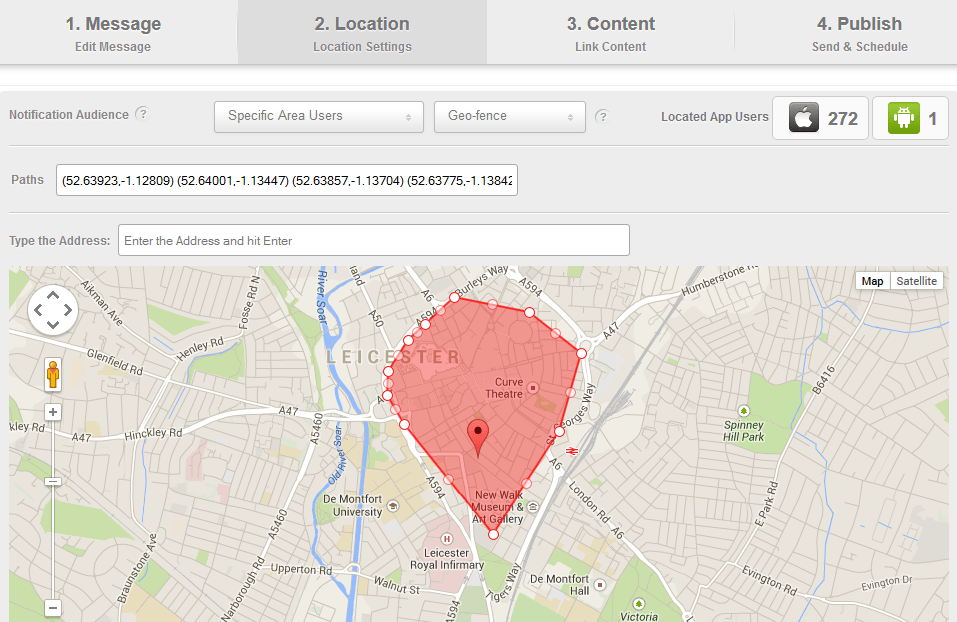Screen dimensions: 957x622
Task: Expand the Geo-fence dropdown
Action: (x=509, y=116)
